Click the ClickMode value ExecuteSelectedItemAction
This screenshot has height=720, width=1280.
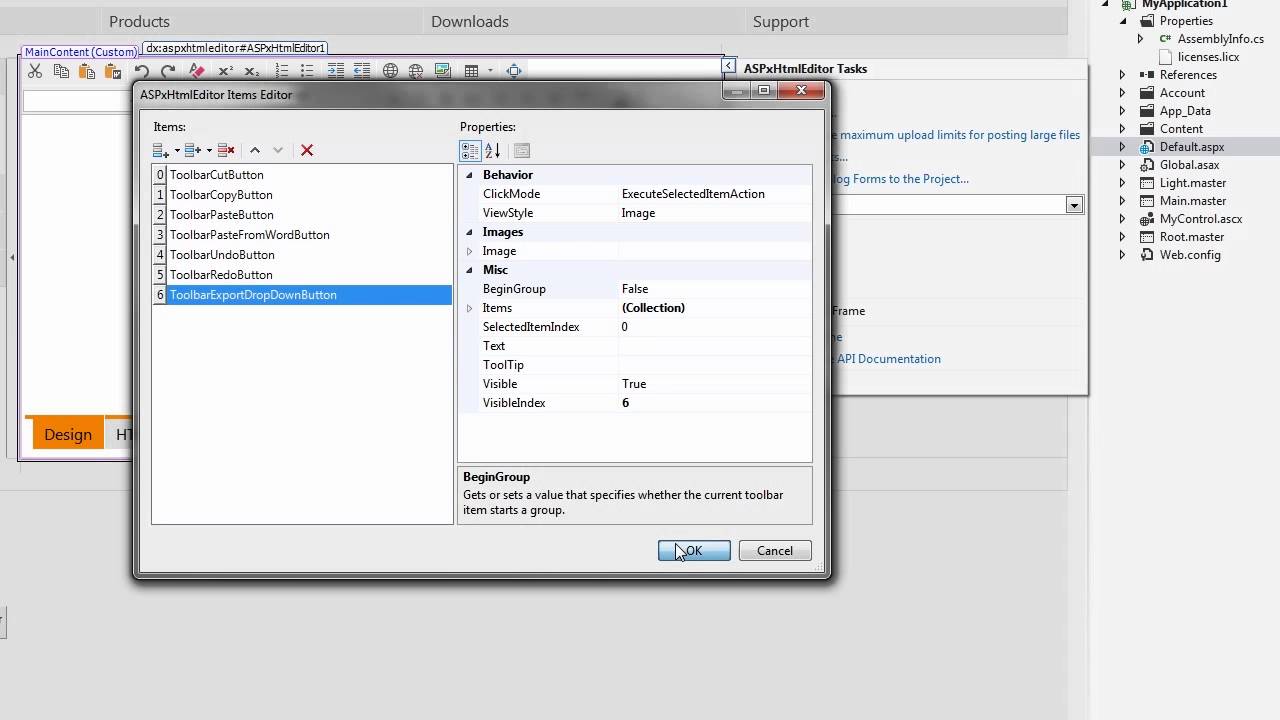[693, 194]
